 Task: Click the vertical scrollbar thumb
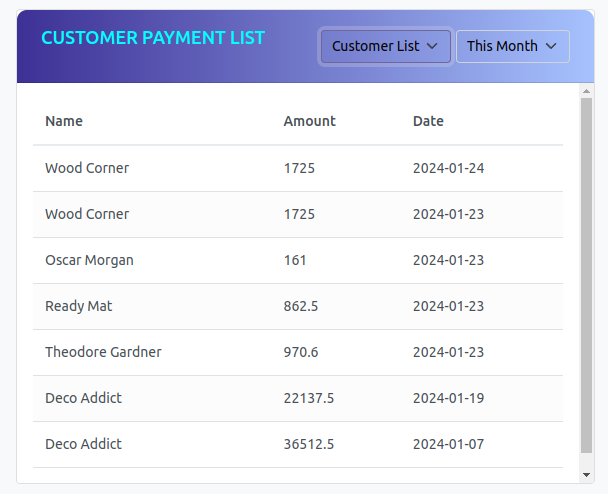pyautogui.click(x=587, y=275)
